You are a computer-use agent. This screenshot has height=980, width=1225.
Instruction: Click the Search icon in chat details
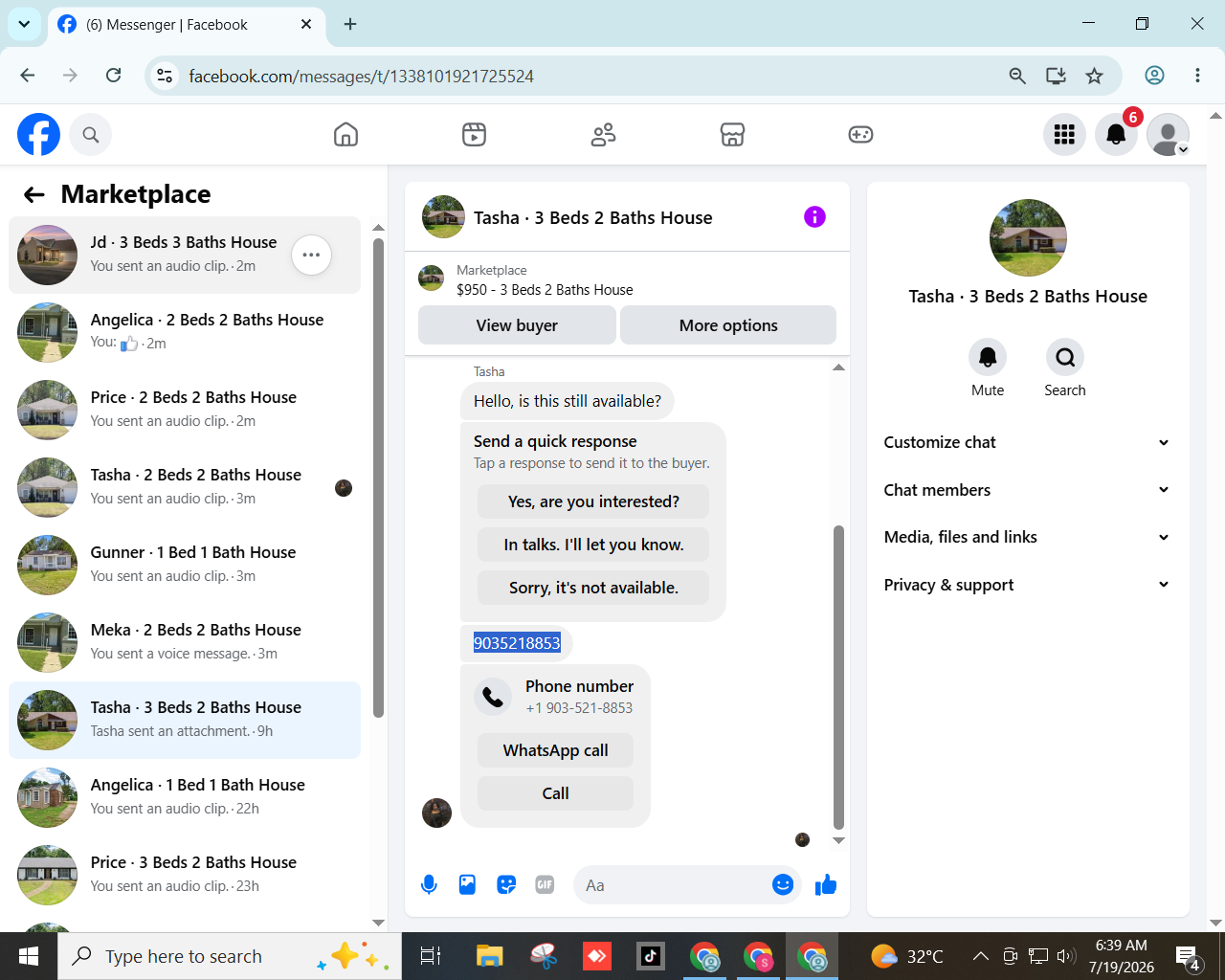(x=1065, y=357)
